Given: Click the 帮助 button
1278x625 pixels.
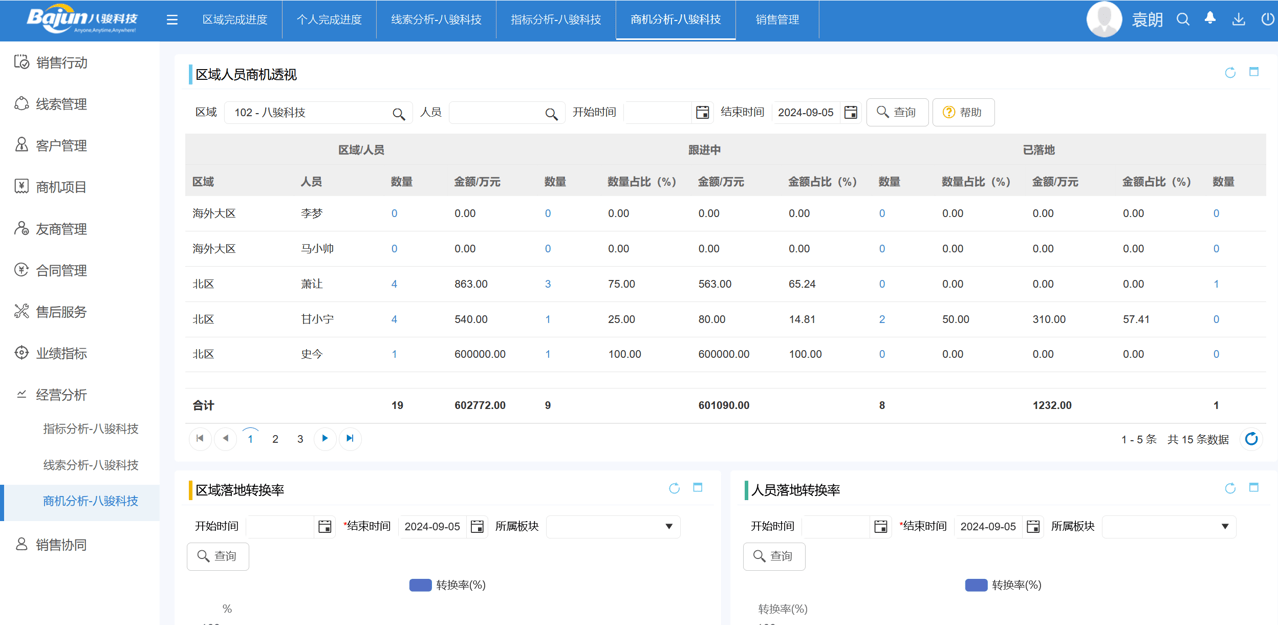Looking at the screenshot, I should click(x=963, y=112).
